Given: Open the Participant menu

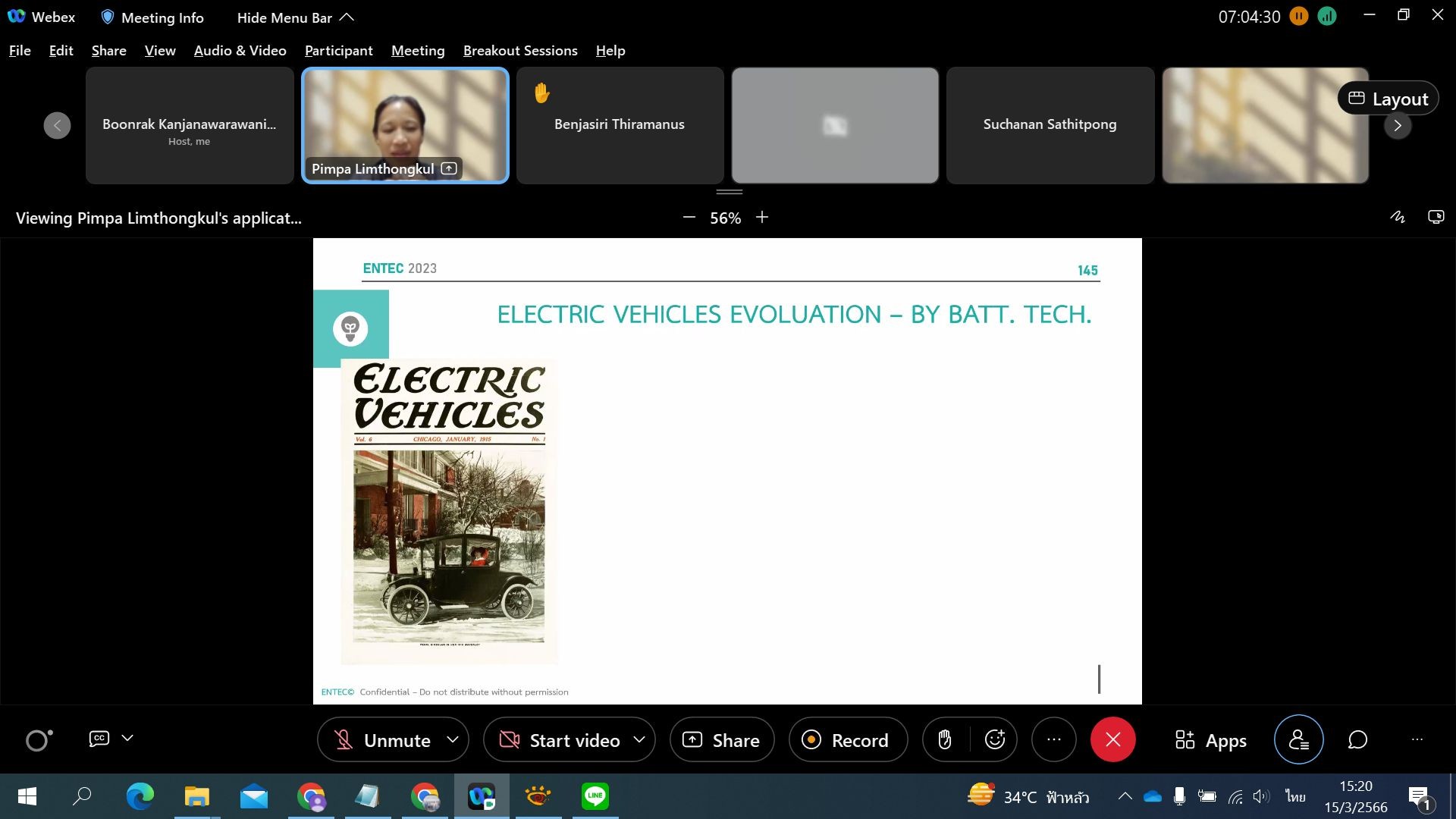Looking at the screenshot, I should coord(338,51).
